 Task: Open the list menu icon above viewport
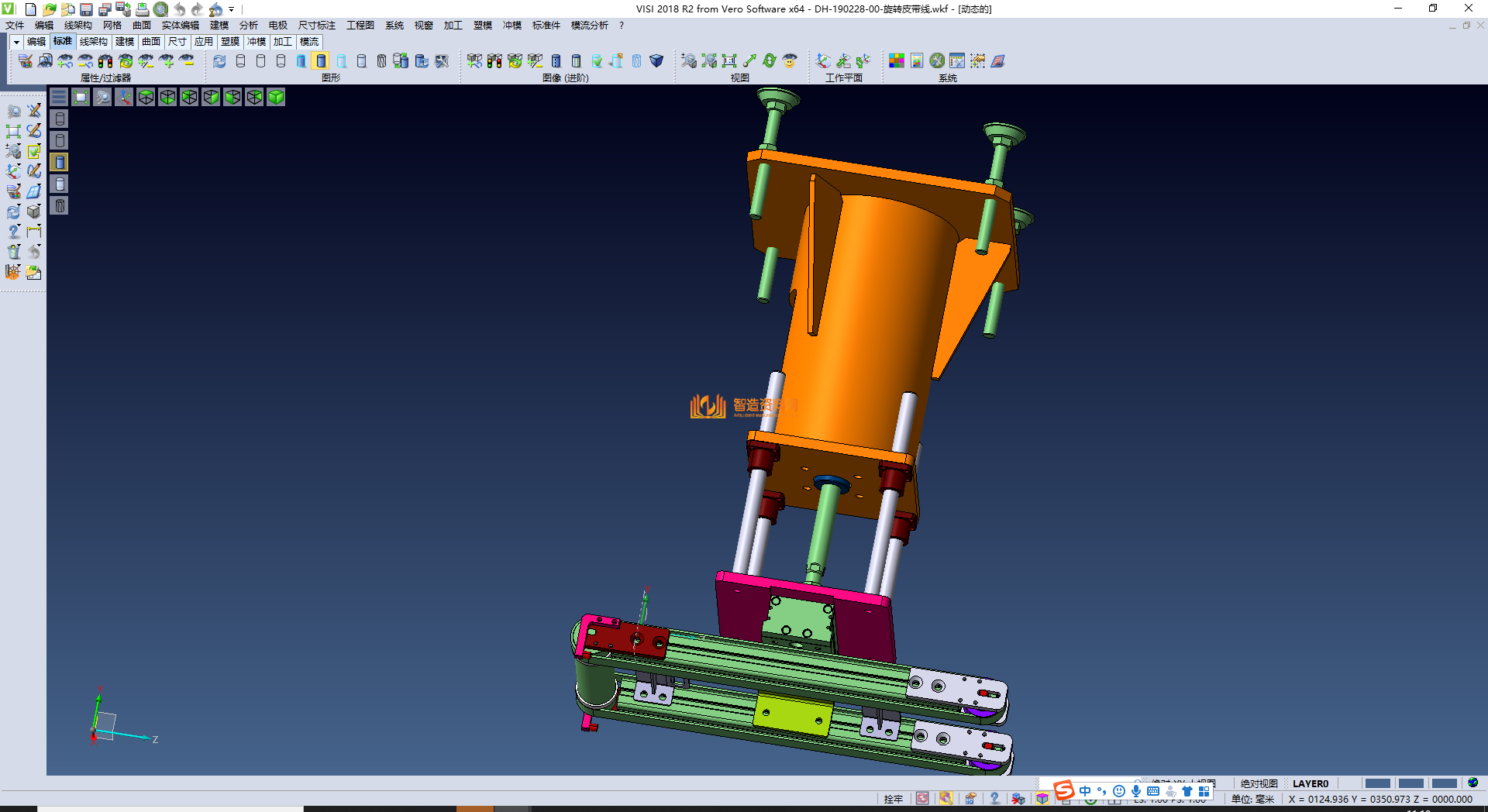click(59, 97)
